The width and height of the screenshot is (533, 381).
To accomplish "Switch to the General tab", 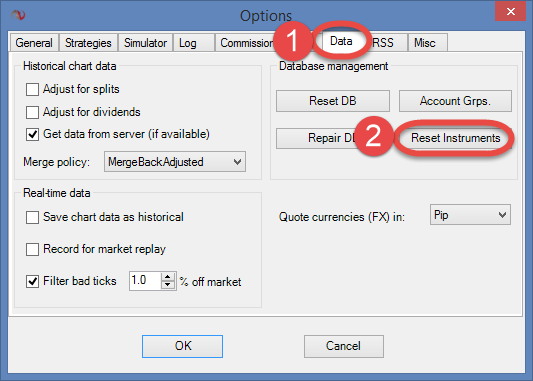I will coord(34,43).
